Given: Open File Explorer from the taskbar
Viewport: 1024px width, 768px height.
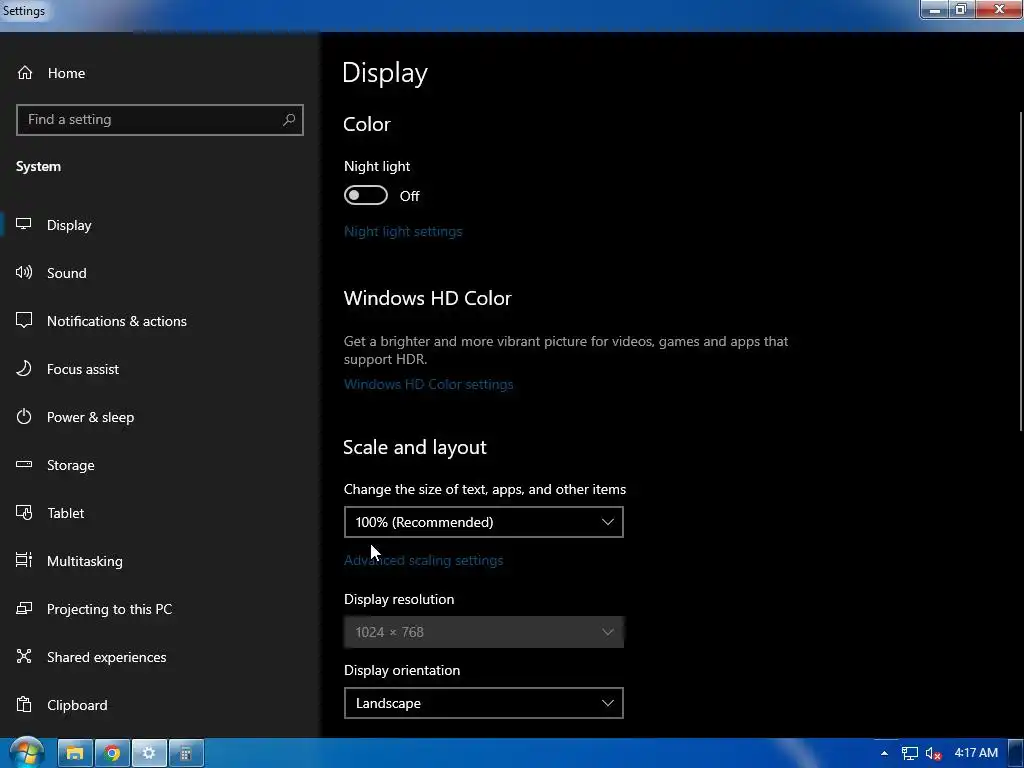Looking at the screenshot, I should (x=75, y=754).
